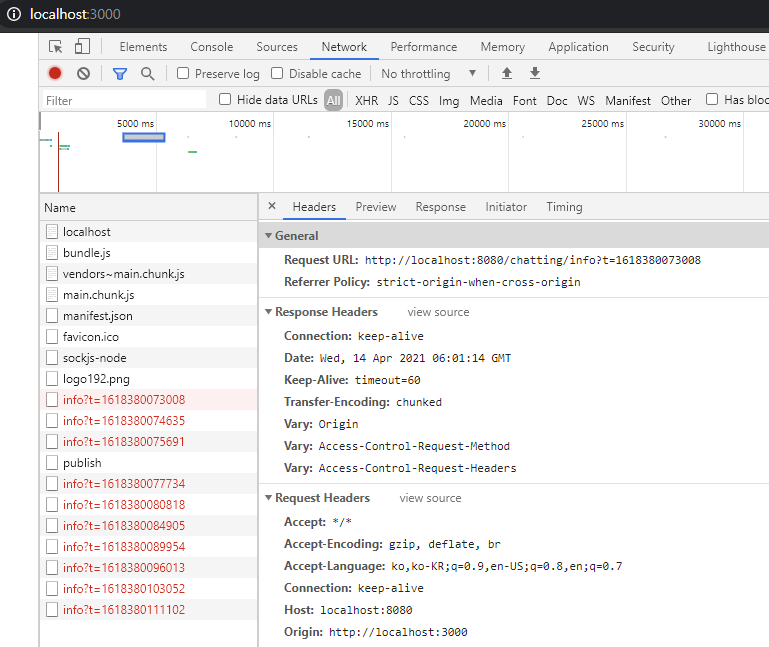
Task: Click the export HAR download icon
Action: click(x=535, y=74)
